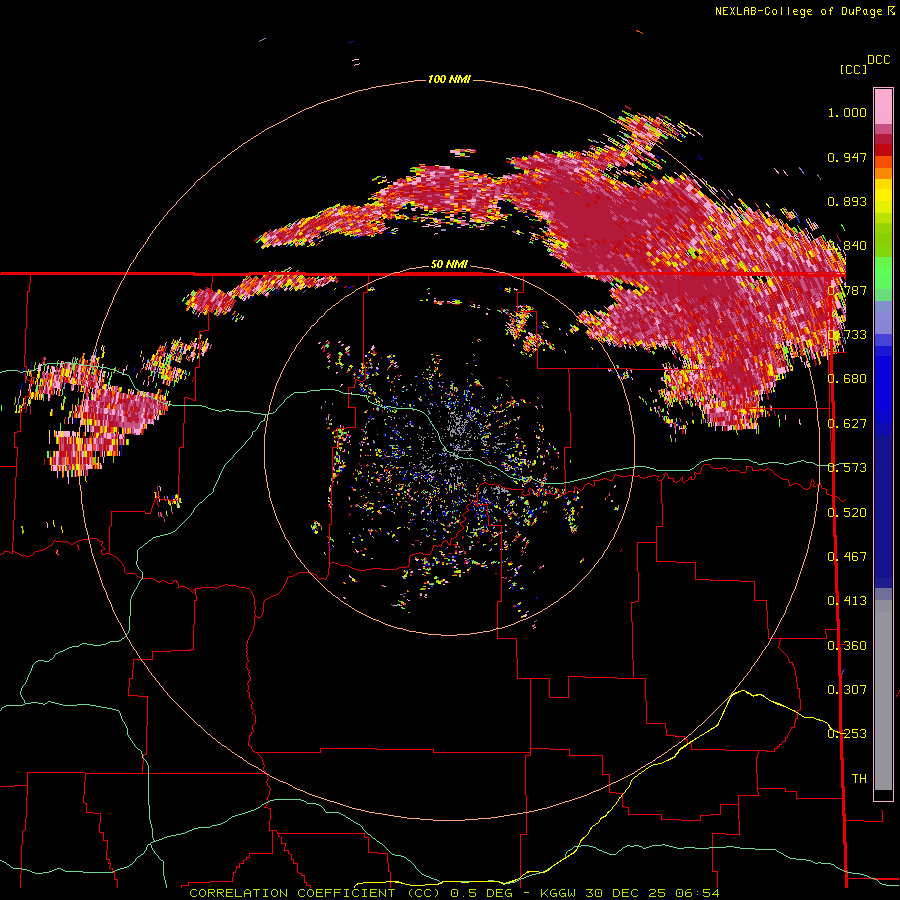Click the 0.5 DEG elevation text
Viewport: 900px width, 900px height.
pos(482,893)
